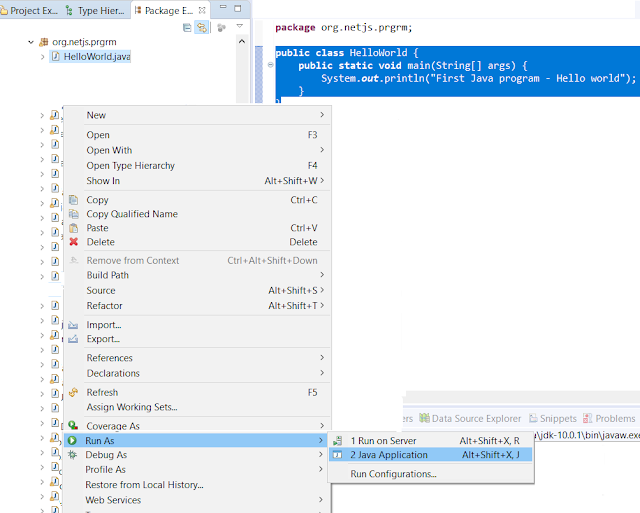
Task: Select HelloWorld.java in the tree
Action: click(x=97, y=57)
